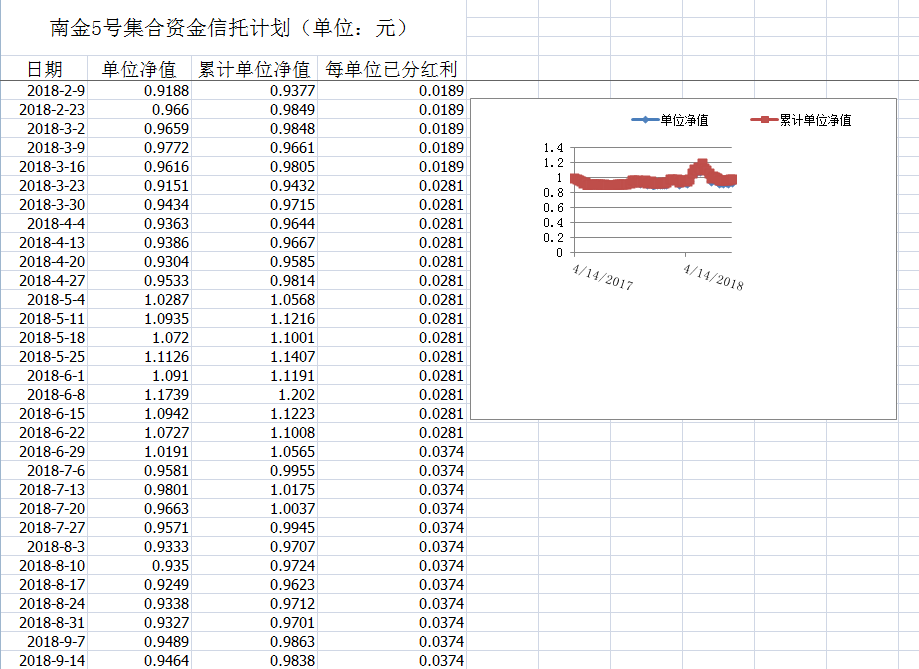Select date cell 2018-5-4
The width and height of the screenshot is (919, 669).
click(45, 300)
